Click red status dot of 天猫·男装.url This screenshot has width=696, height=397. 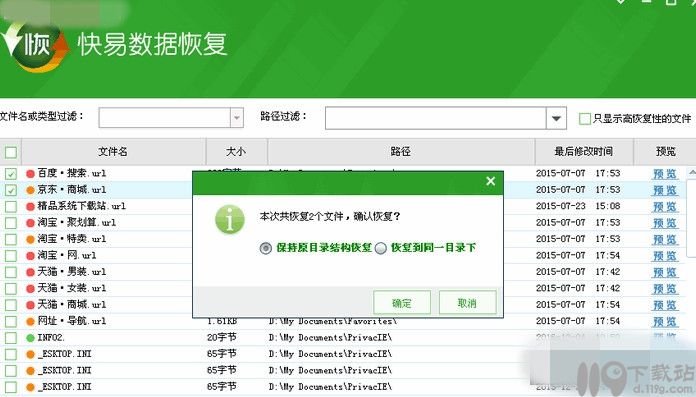pyautogui.click(x=30, y=272)
